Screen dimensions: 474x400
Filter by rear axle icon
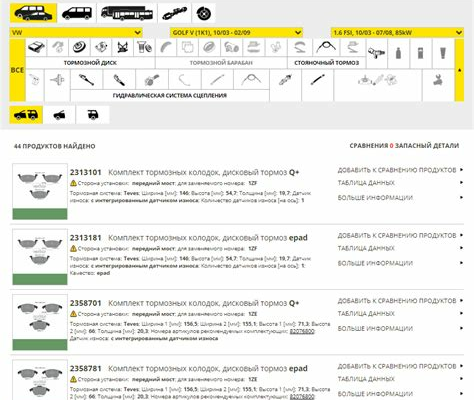click(x=93, y=115)
